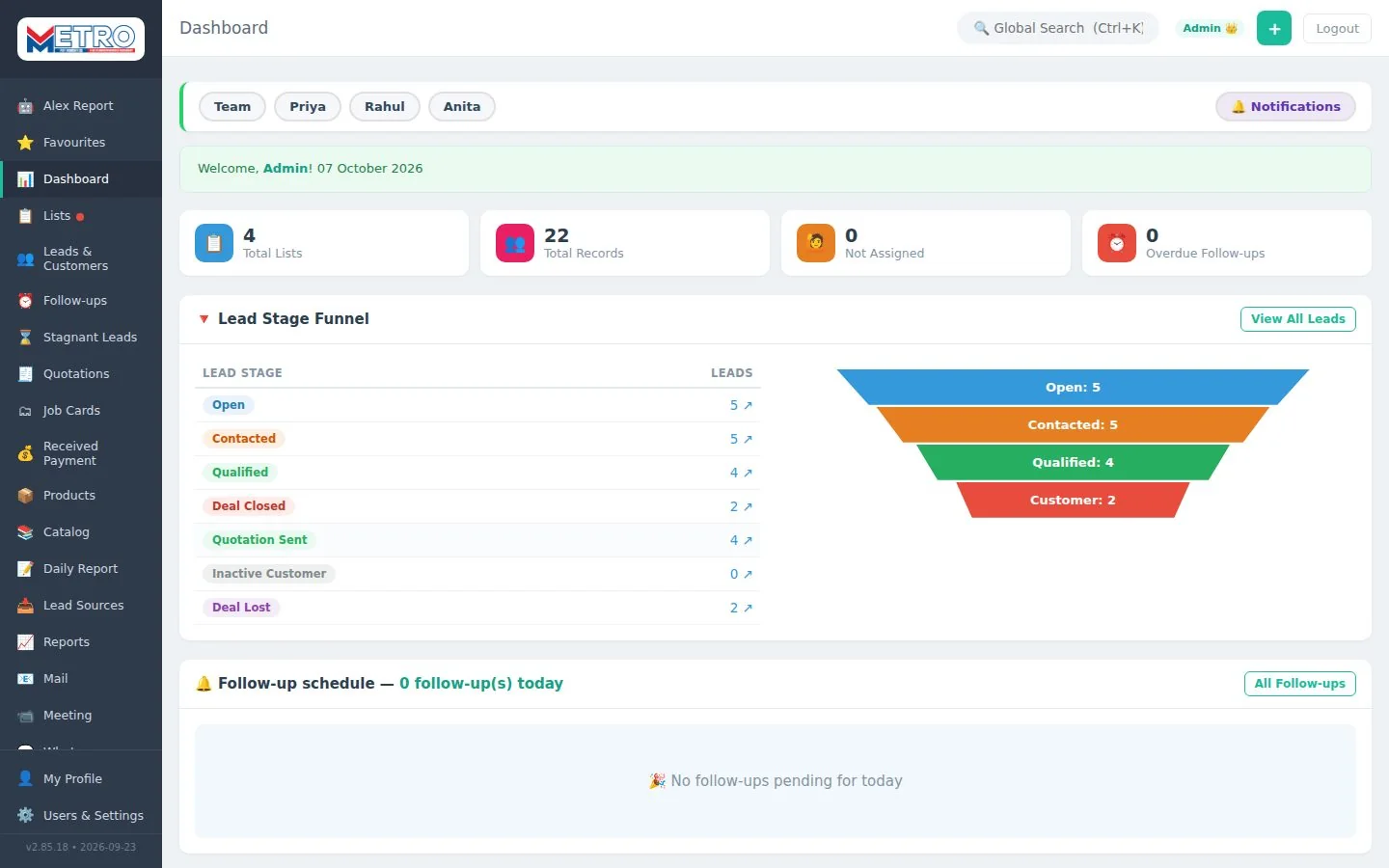Open Meeting camera icon in sidebar
1389x868 pixels.
[25, 716]
